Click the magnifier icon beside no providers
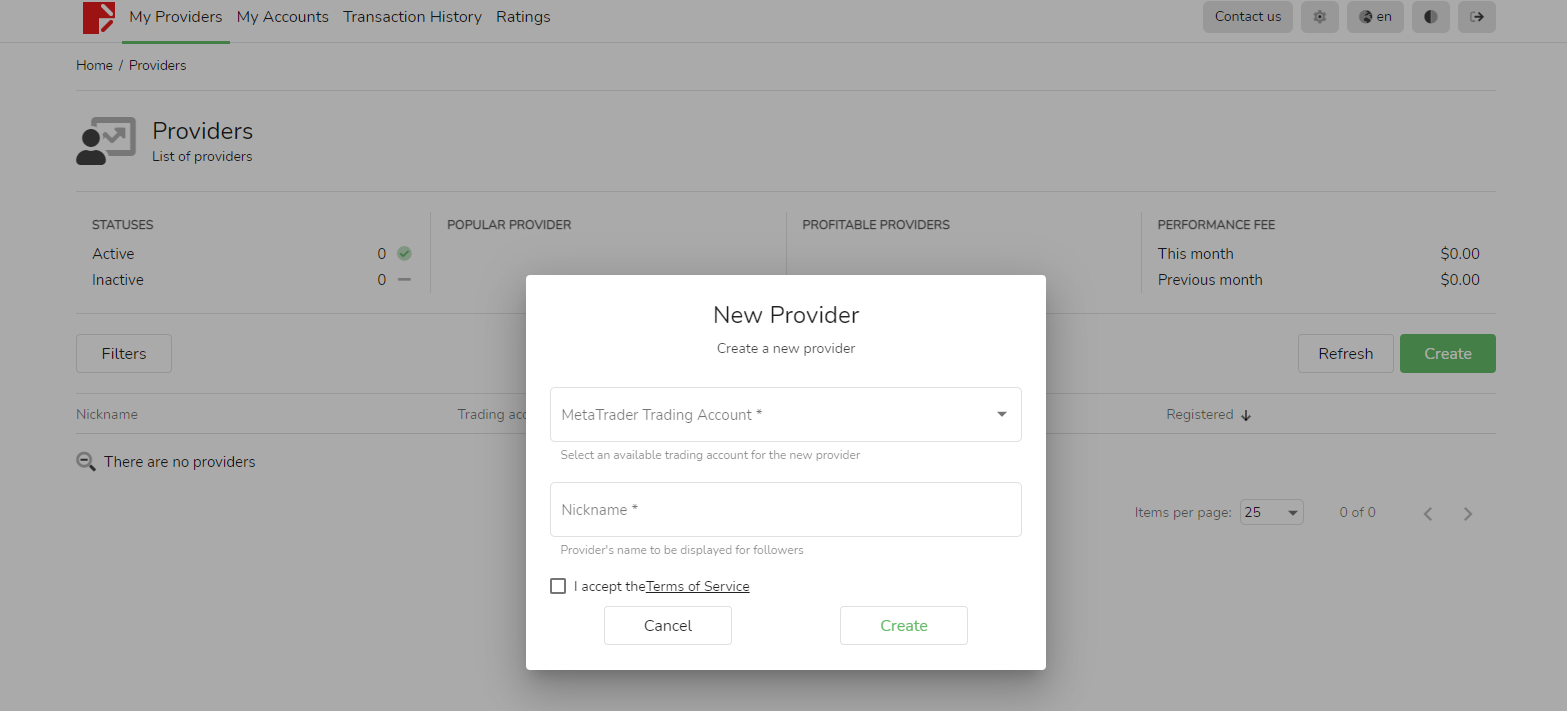The height and width of the screenshot is (711, 1567). tap(86, 462)
